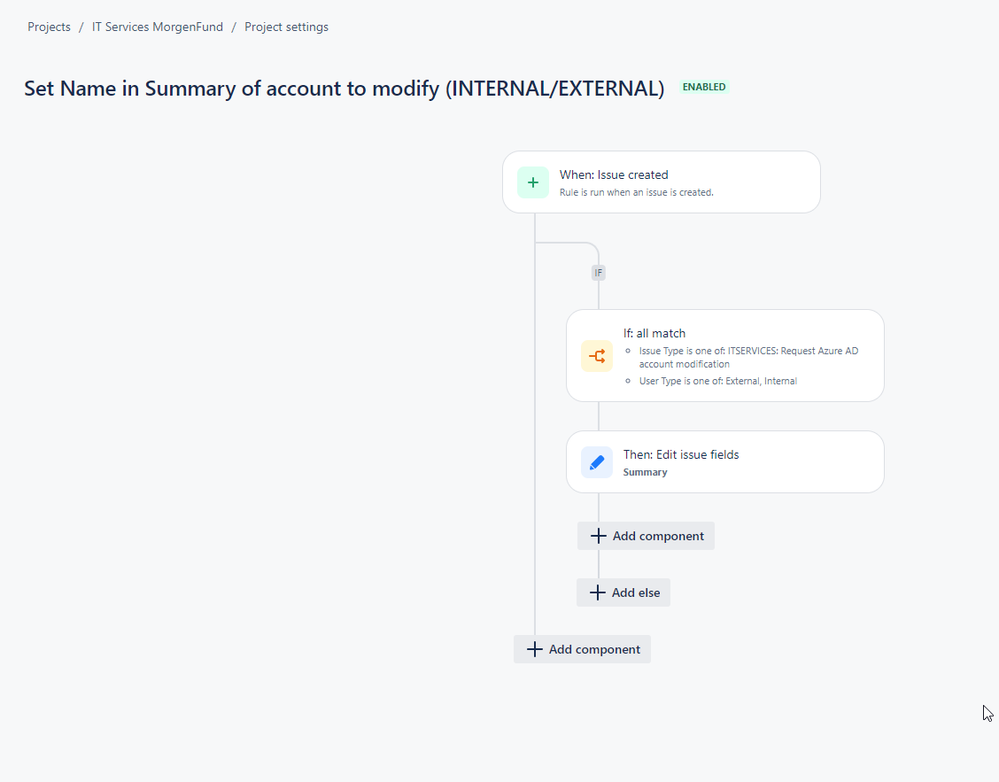
Task: Select the When: Issue created trigger heading
Action: (614, 175)
